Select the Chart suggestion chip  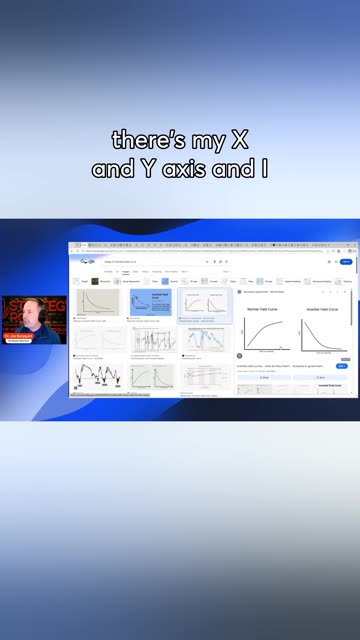(x=151, y=281)
